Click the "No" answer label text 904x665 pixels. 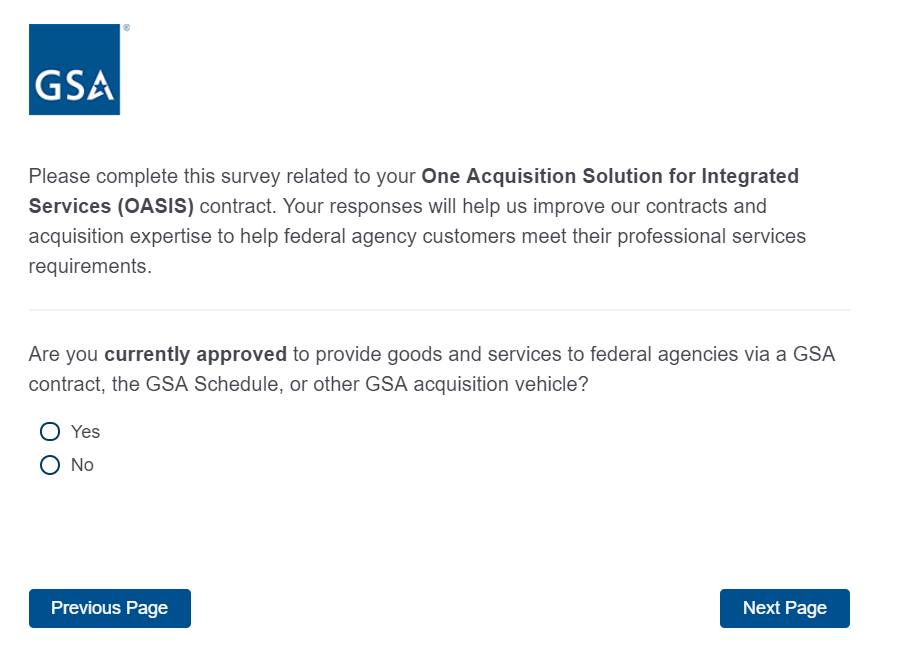82,465
